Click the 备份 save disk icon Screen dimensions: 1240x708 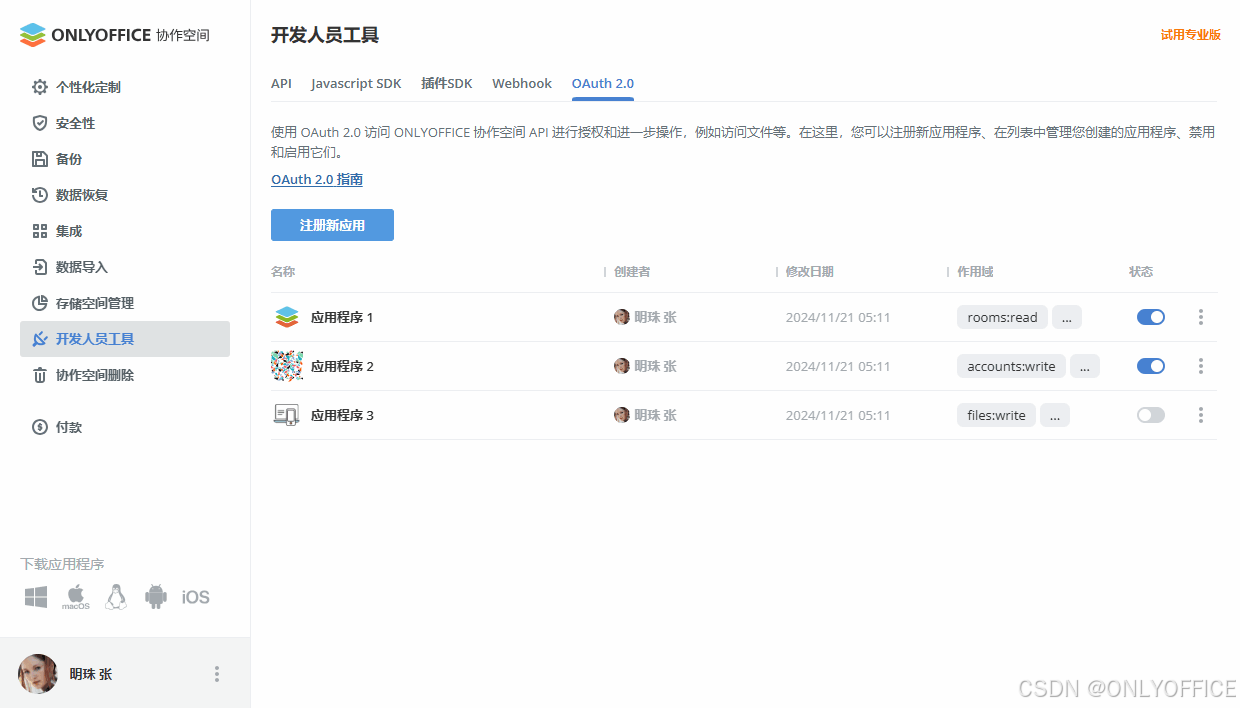click(x=40, y=159)
